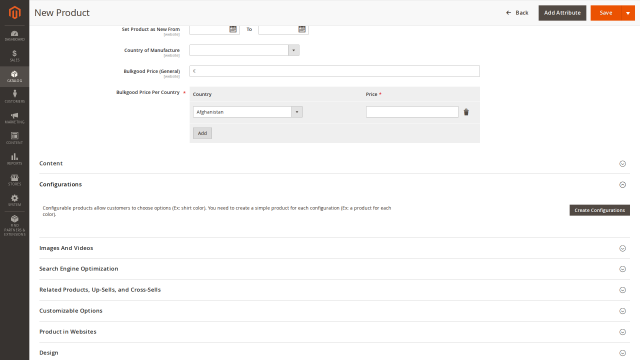Click the New Product page title

pyautogui.click(x=62, y=13)
